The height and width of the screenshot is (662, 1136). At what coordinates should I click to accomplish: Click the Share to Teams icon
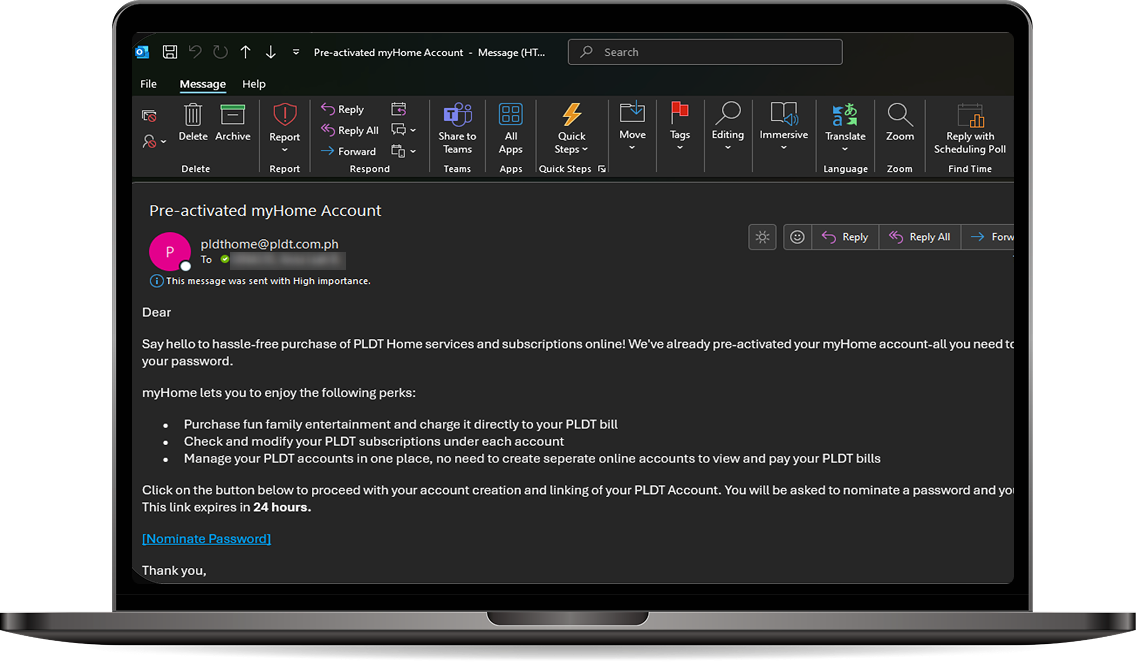click(457, 115)
